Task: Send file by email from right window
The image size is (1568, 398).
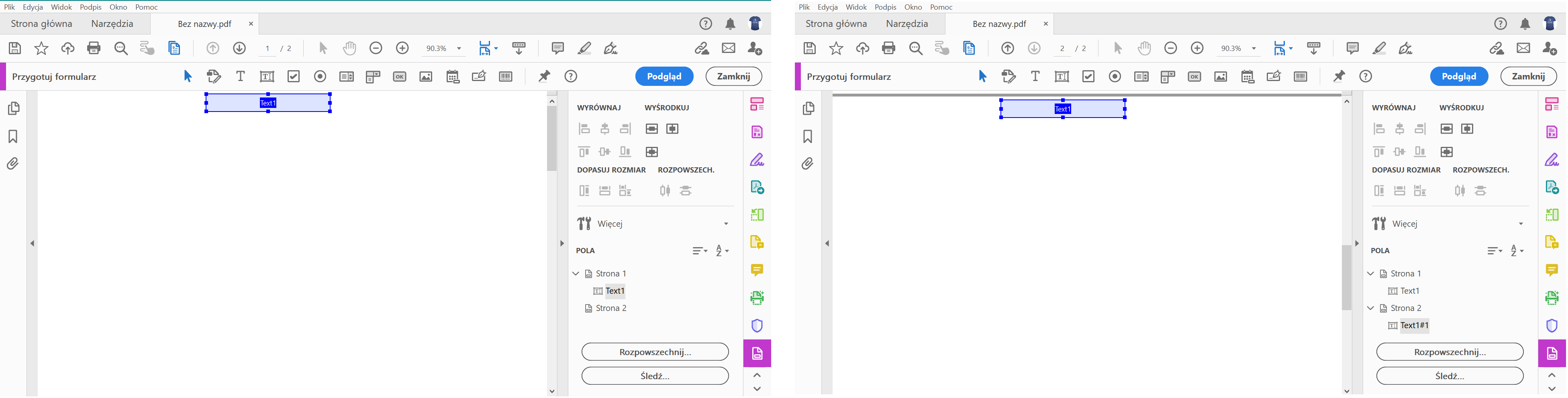Action: (x=1523, y=49)
